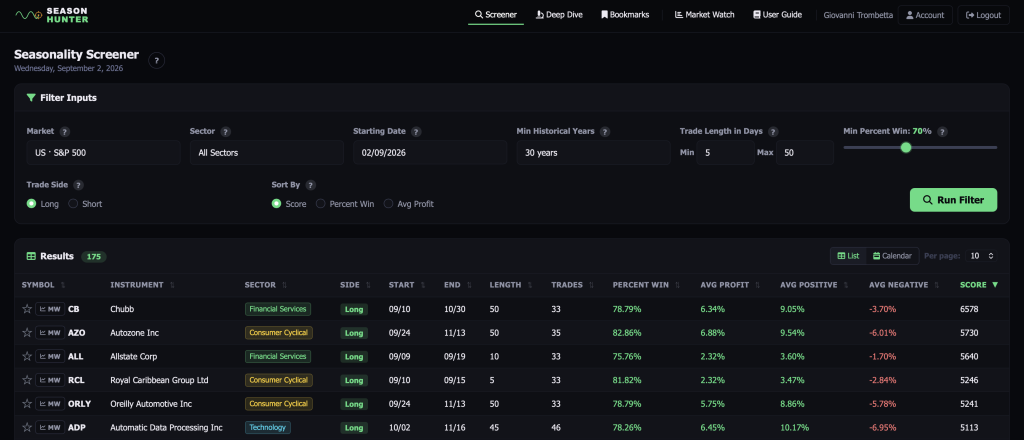Bookmark ALL with the star icon

[x=27, y=356]
